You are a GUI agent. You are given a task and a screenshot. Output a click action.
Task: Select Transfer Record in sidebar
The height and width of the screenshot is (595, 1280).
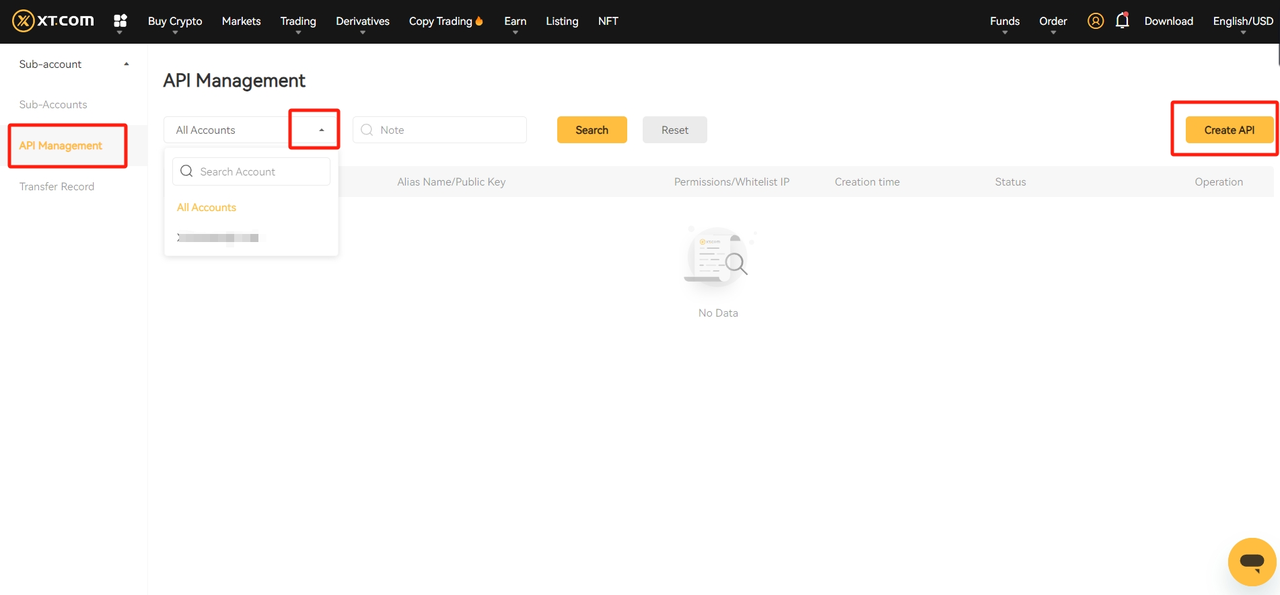[57, 187]
